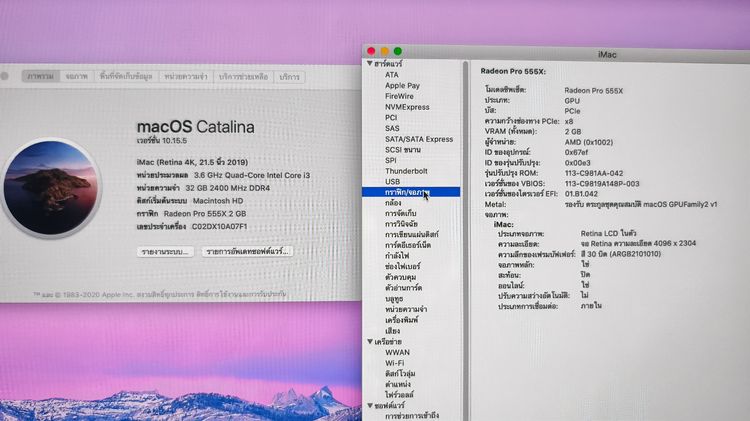
Task: Collapse the ฮาร์ดแวร์ section triangle
Action: [370, 63]
